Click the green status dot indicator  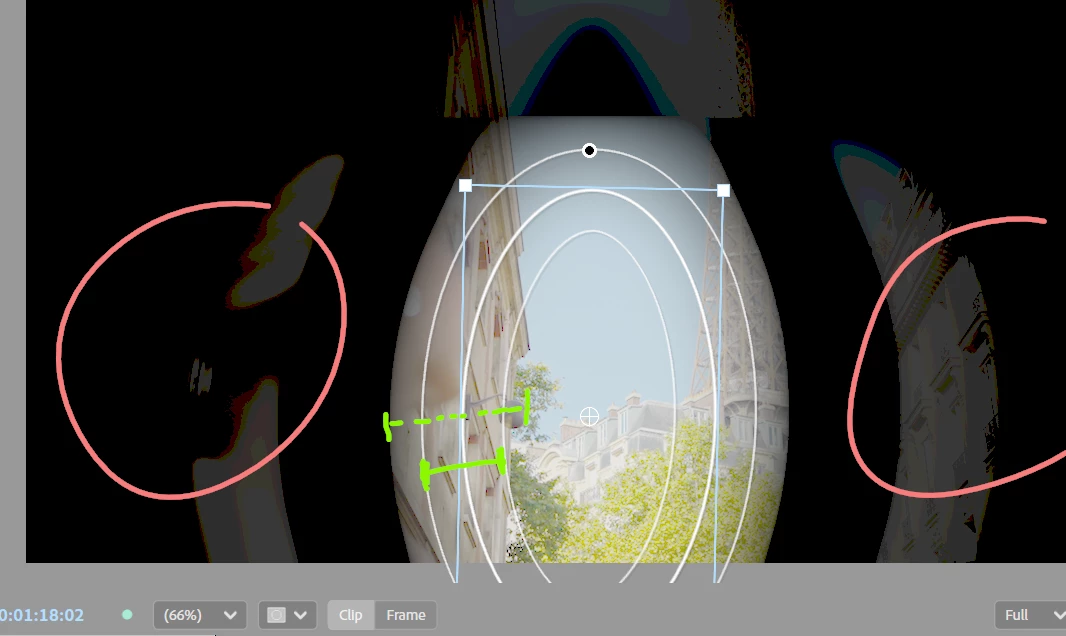(x=127, y=615)
